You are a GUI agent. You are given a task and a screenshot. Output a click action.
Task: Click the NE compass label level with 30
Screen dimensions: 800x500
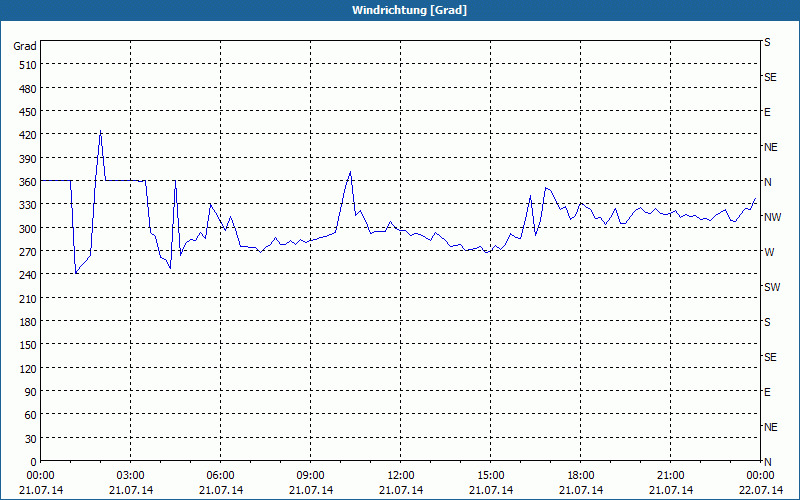point(770,427)
